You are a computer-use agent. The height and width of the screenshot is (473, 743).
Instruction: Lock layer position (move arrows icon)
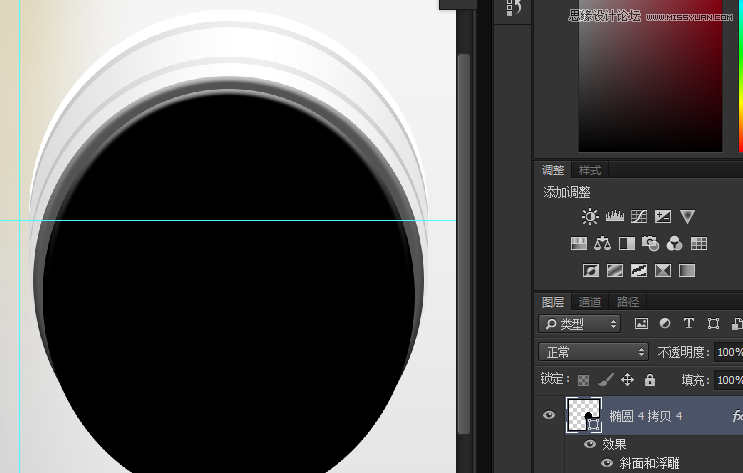[627, 380]
